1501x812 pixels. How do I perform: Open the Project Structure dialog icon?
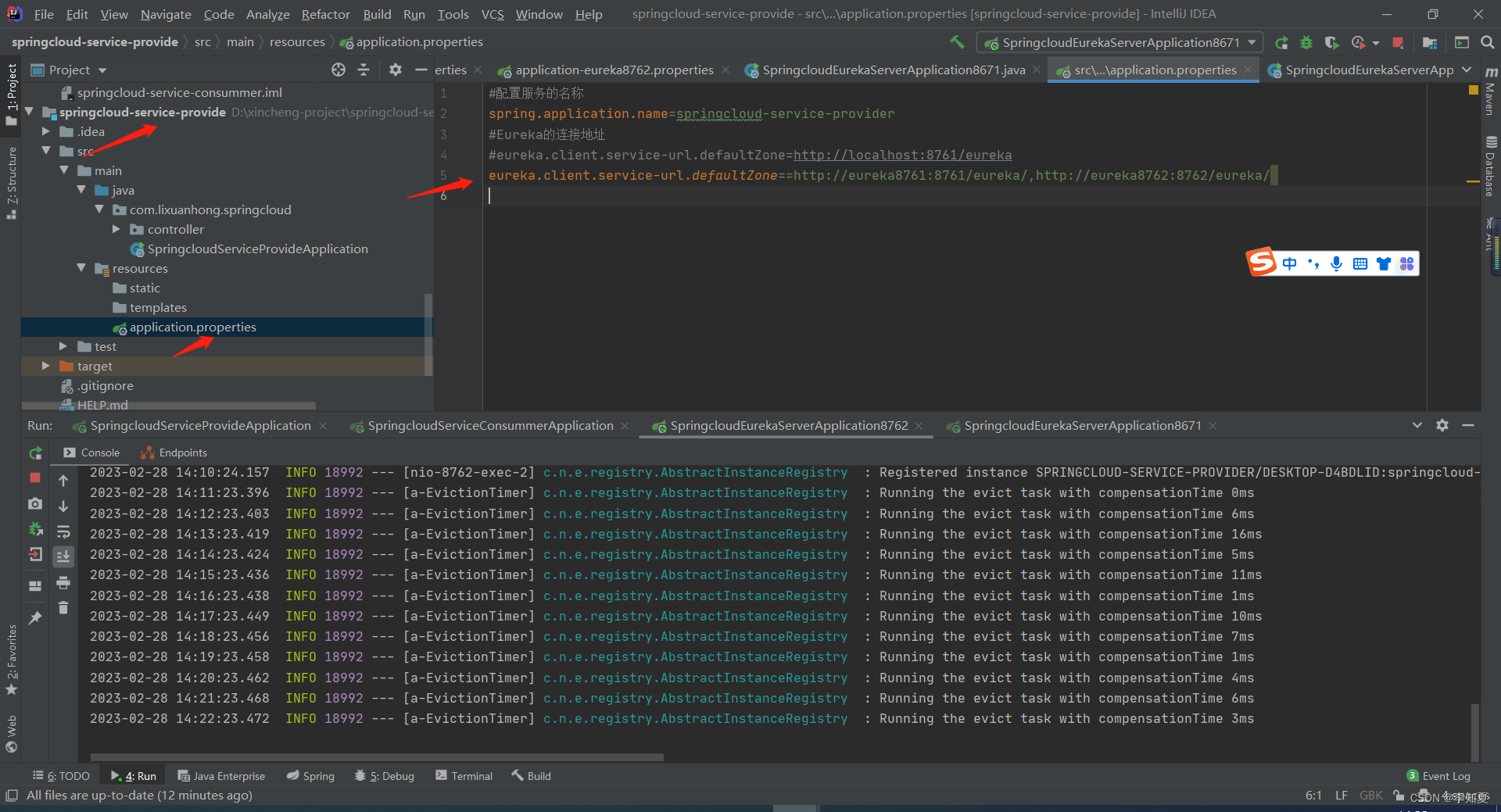coord(1430,43)
